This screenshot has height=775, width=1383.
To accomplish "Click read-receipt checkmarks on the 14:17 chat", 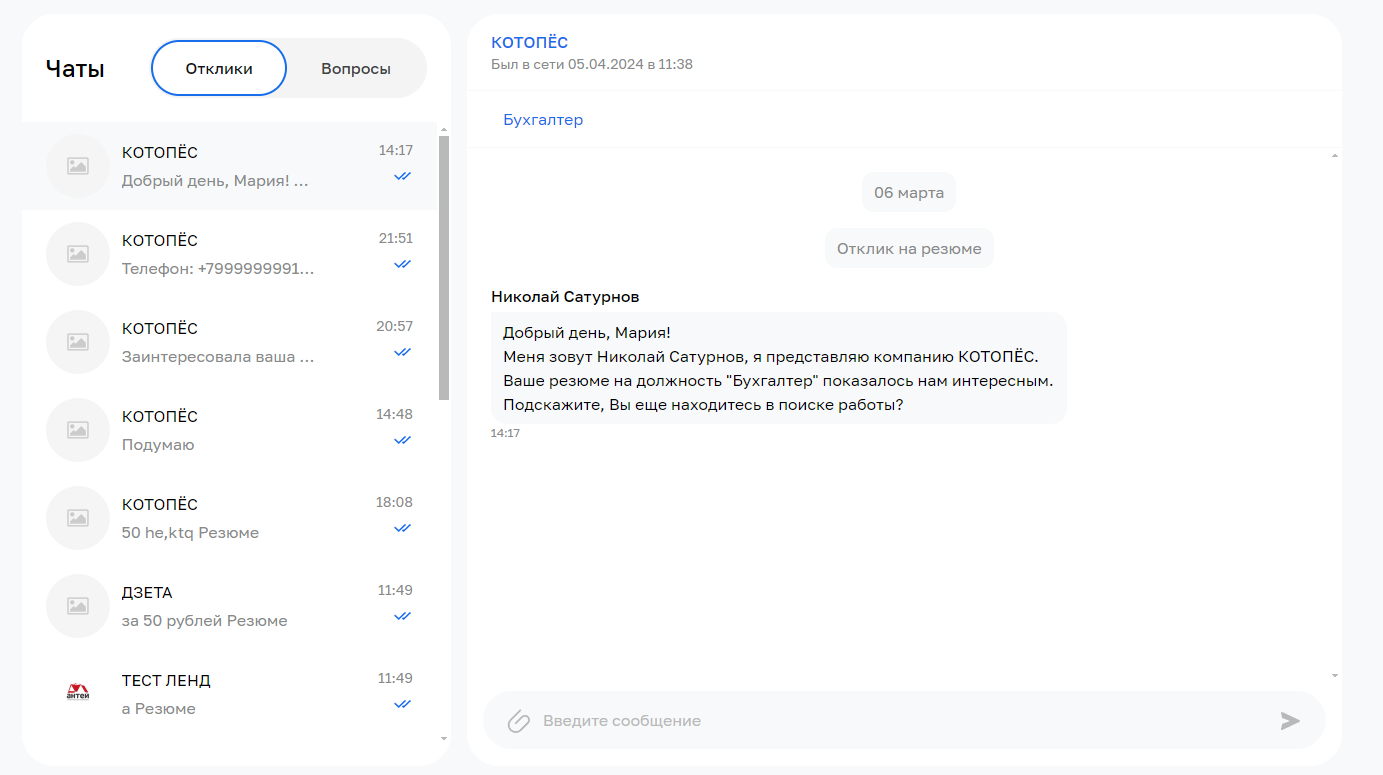I will click(402, 176).
